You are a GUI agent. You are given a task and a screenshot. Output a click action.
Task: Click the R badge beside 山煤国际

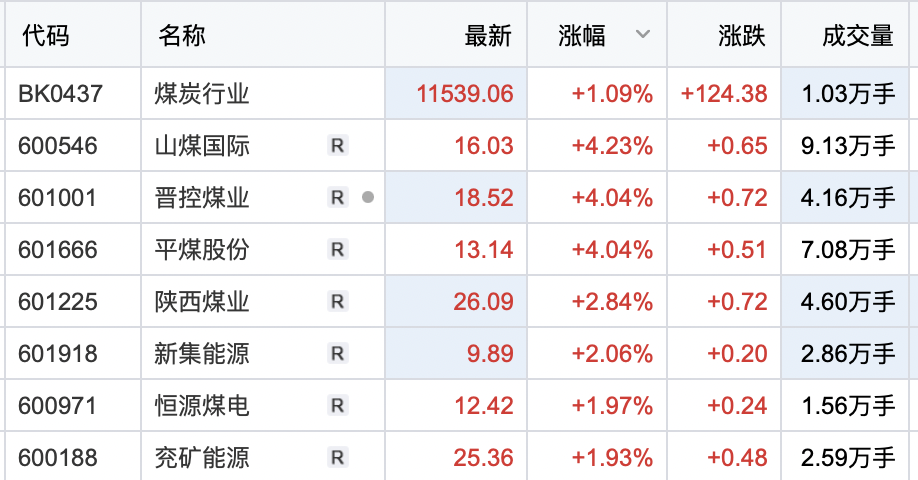tap(337, 146)
